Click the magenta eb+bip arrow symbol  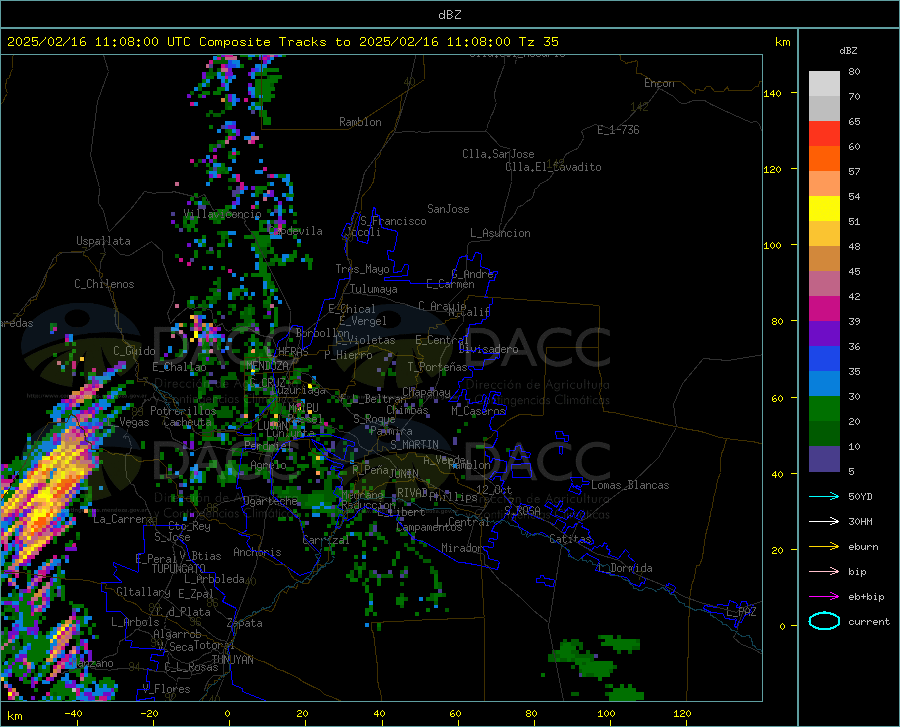[x=824, y=597]
